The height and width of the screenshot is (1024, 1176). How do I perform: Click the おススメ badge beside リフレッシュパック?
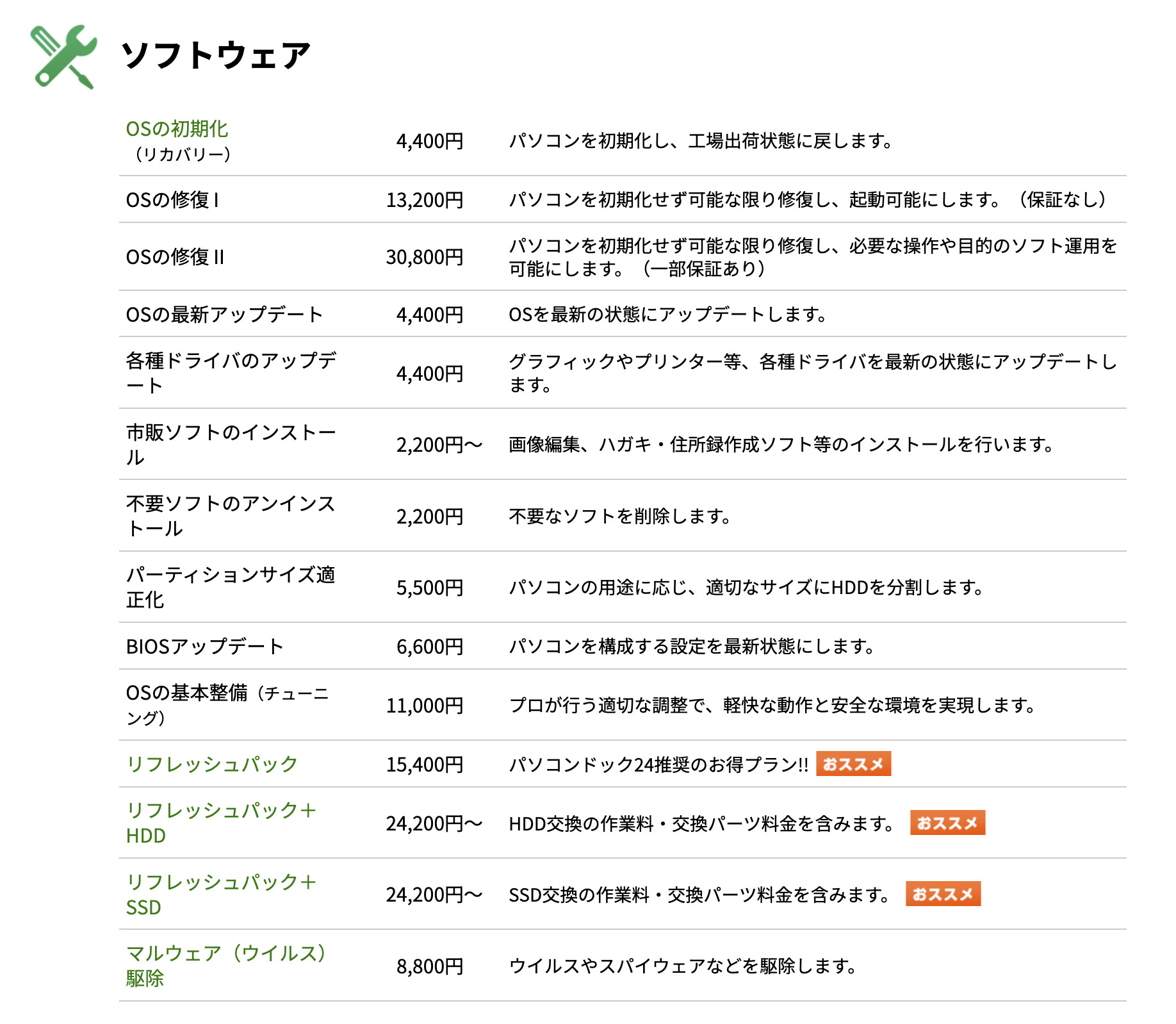853,764
